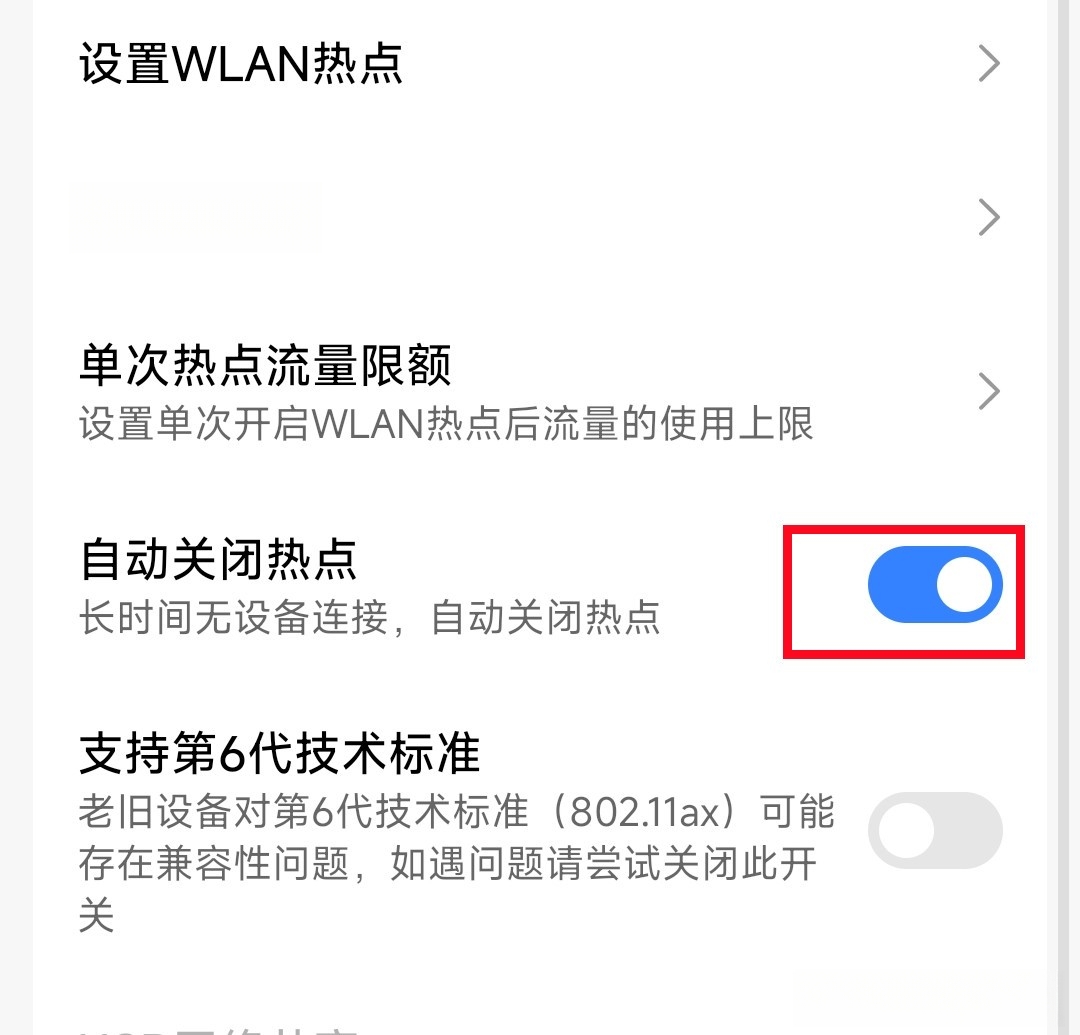Open the 设置WLAN热点 entry
Viewport: 1080px width, 1035px height.
click(x=540, y=64)
